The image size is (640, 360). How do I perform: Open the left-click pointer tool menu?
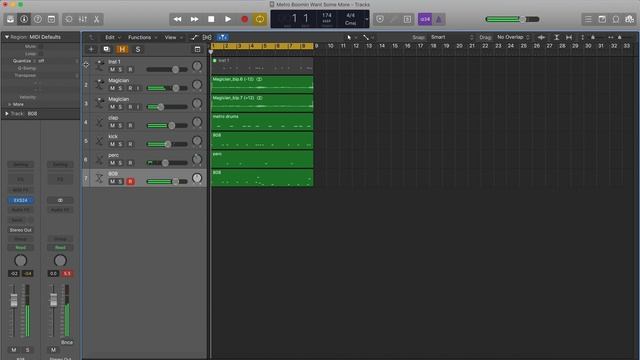(351, 38)
